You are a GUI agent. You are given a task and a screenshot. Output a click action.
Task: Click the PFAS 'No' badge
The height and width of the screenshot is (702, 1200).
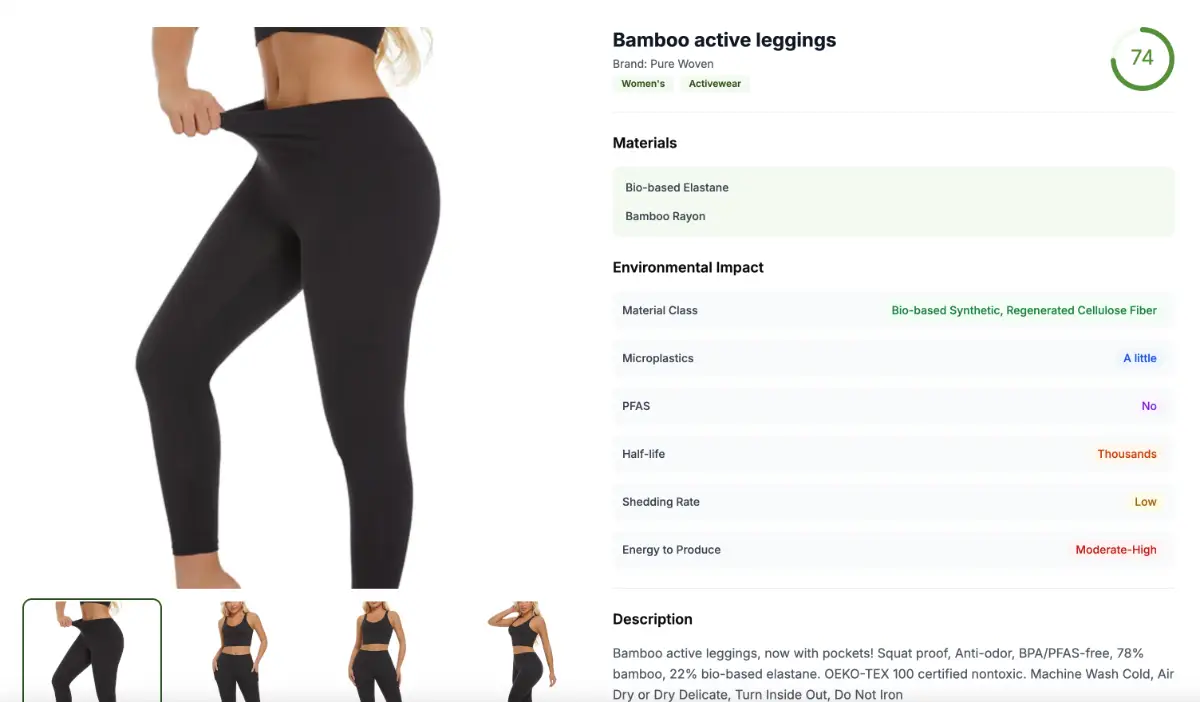[x=1149, y=406]
